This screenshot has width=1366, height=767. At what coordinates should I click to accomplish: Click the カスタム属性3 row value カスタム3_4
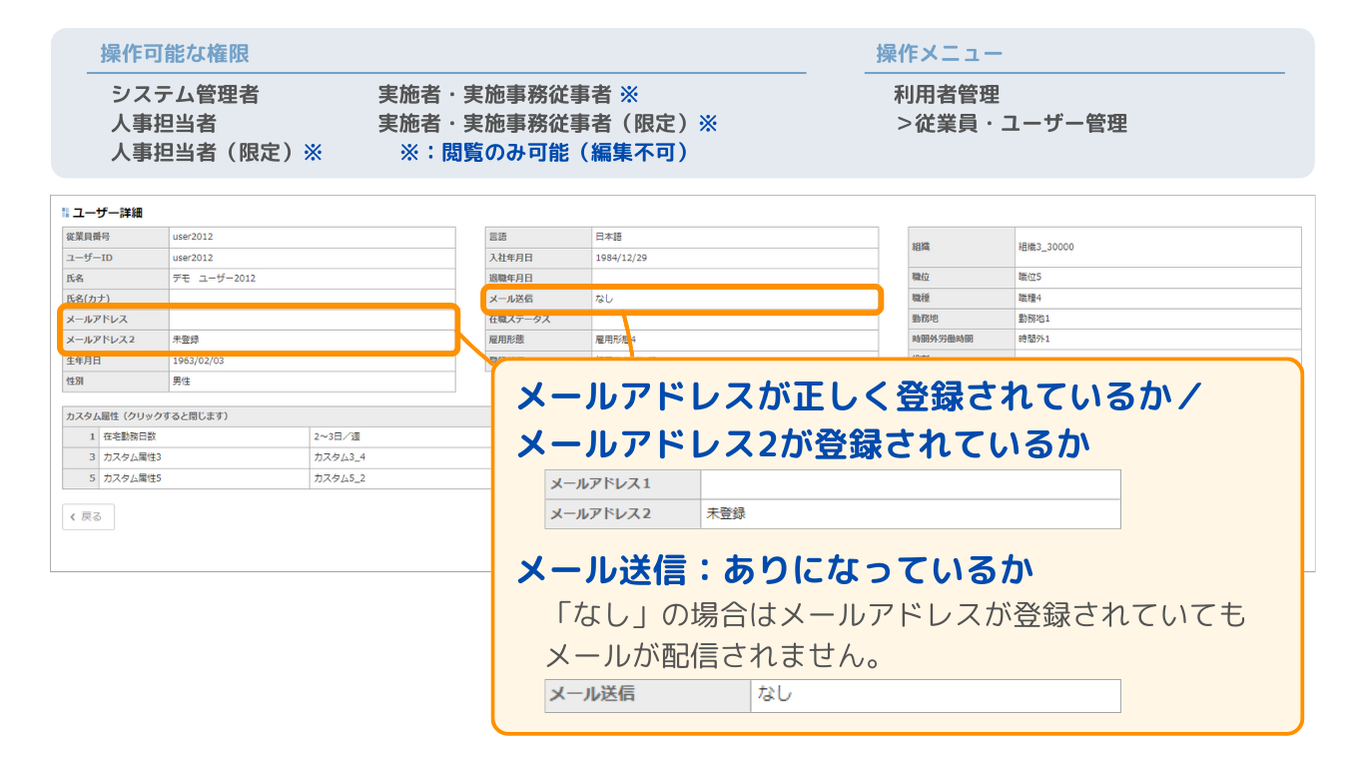(x=339, y=457)
